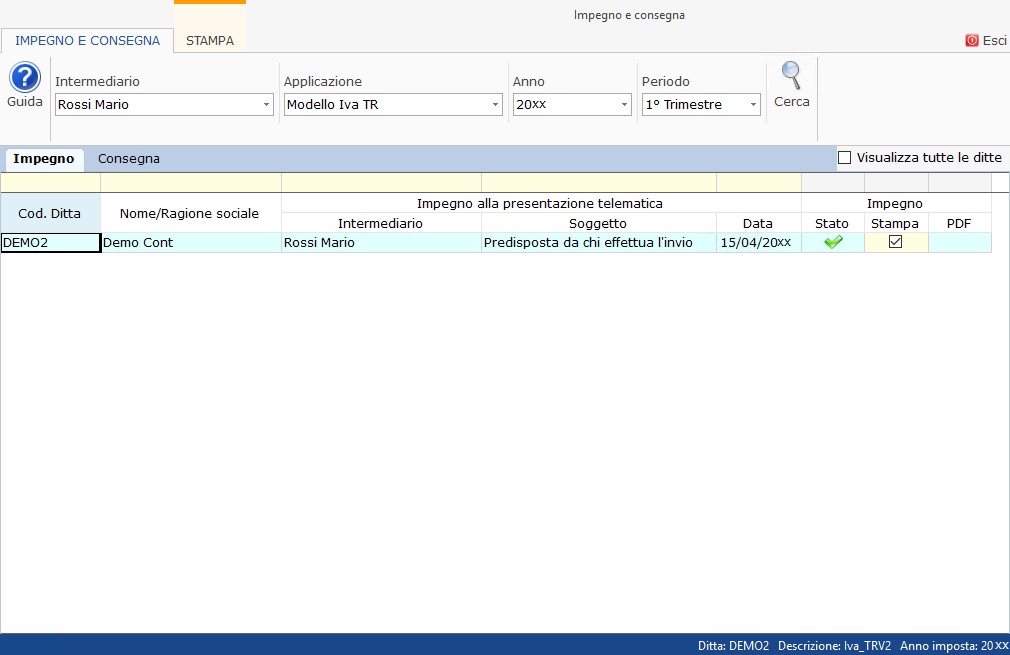Image resolution: width=1010 pixels, height=655 pixels.
Task: Switch to the Consegna sub-tab
Action: pyautogui.click(x=129, y=159)
